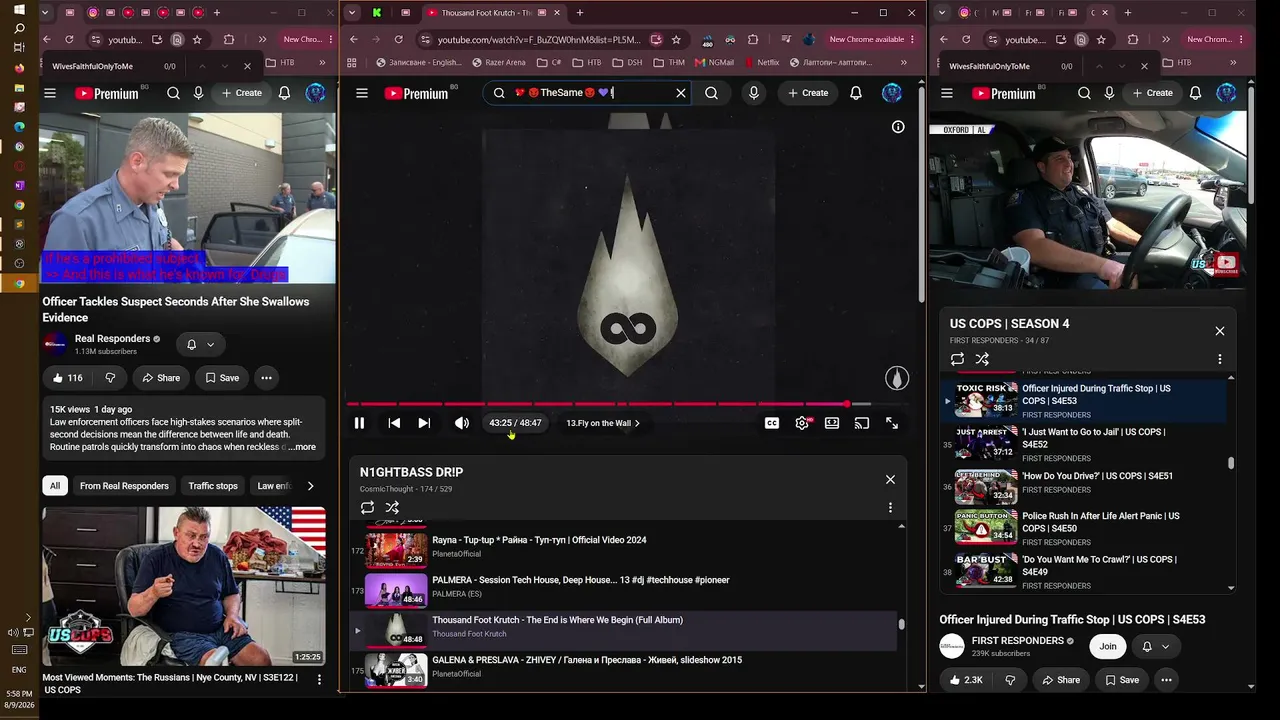1280x720 pixels.
Task: Open the NGMail bookmark
Action: [715, 62]
